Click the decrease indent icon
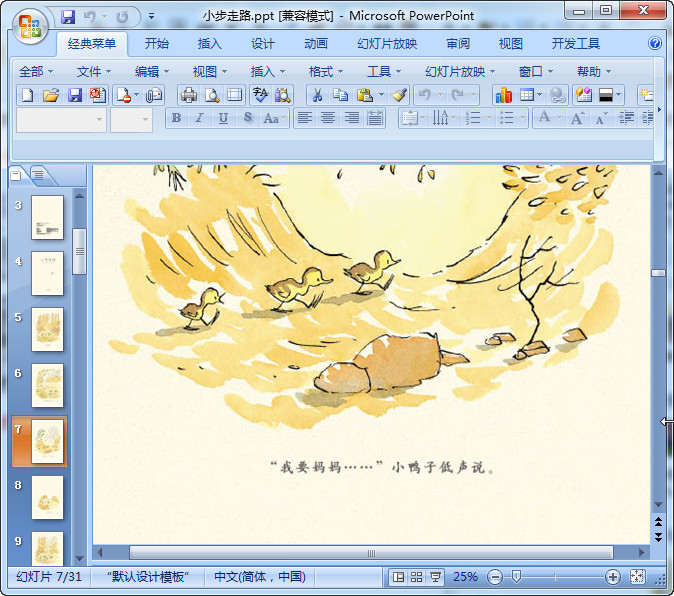Image resolution: width=674 pixels, height=596 pixels. pos(626,118)
